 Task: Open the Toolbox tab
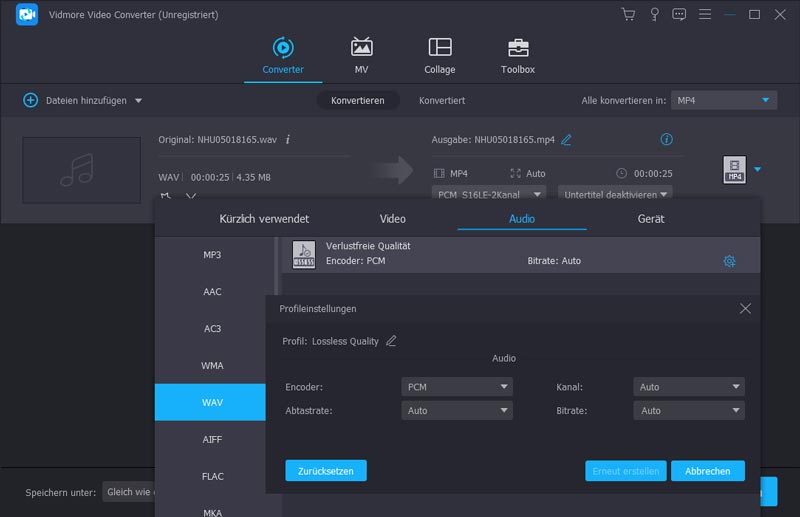(x=517, y=56)
